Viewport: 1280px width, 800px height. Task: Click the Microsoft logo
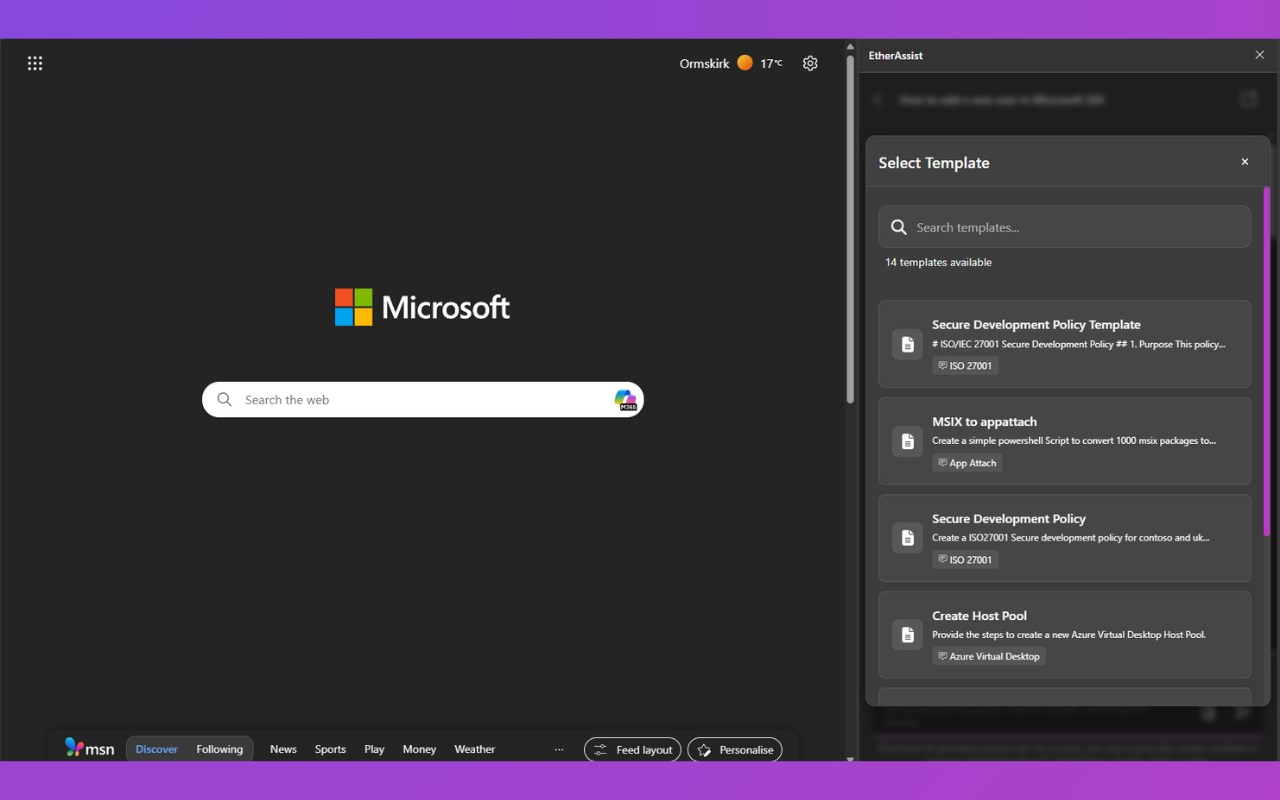coord(422,307)
